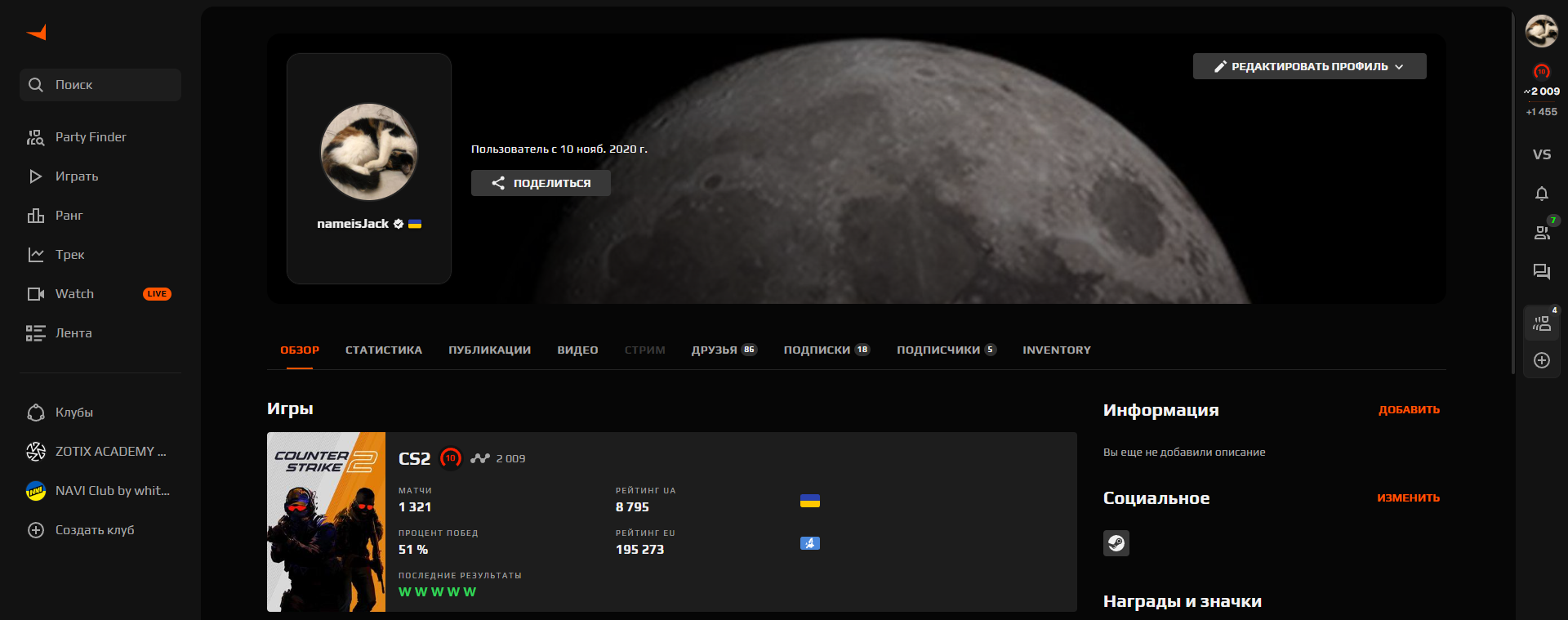Image resolution: width=1568 pixels, height=620 pixels.
Task: Click the Counter-Strike 2 cover image
Action: click(326, 522)
